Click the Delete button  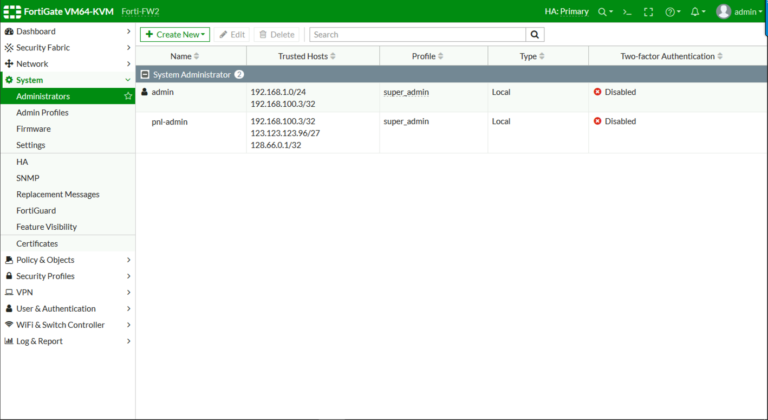click(x=277, y=34)
